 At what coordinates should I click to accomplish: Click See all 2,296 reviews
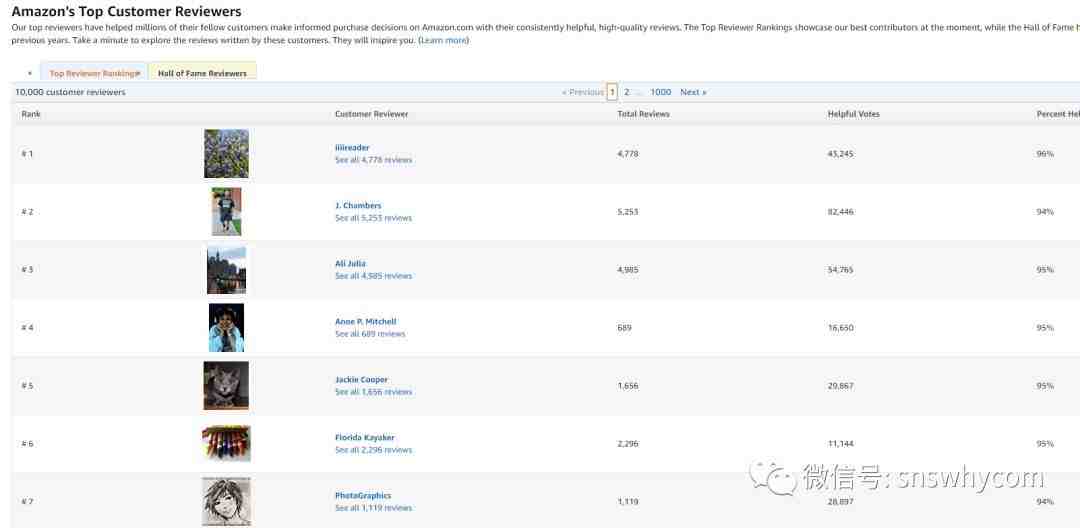tap(373, 450)
